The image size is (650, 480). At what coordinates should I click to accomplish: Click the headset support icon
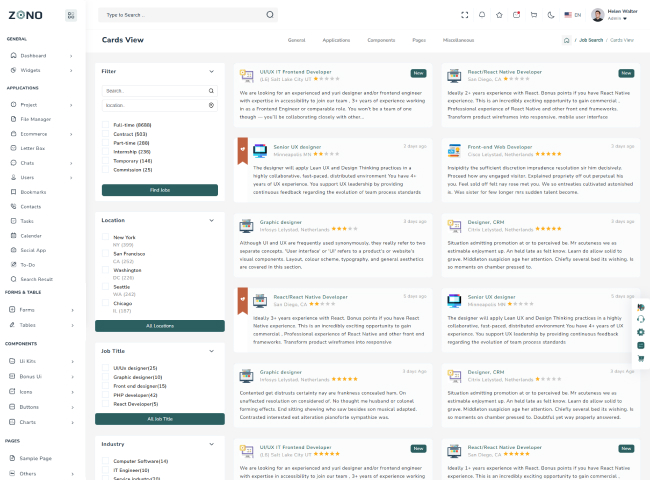pyautogui.click(x=640, y=319)
